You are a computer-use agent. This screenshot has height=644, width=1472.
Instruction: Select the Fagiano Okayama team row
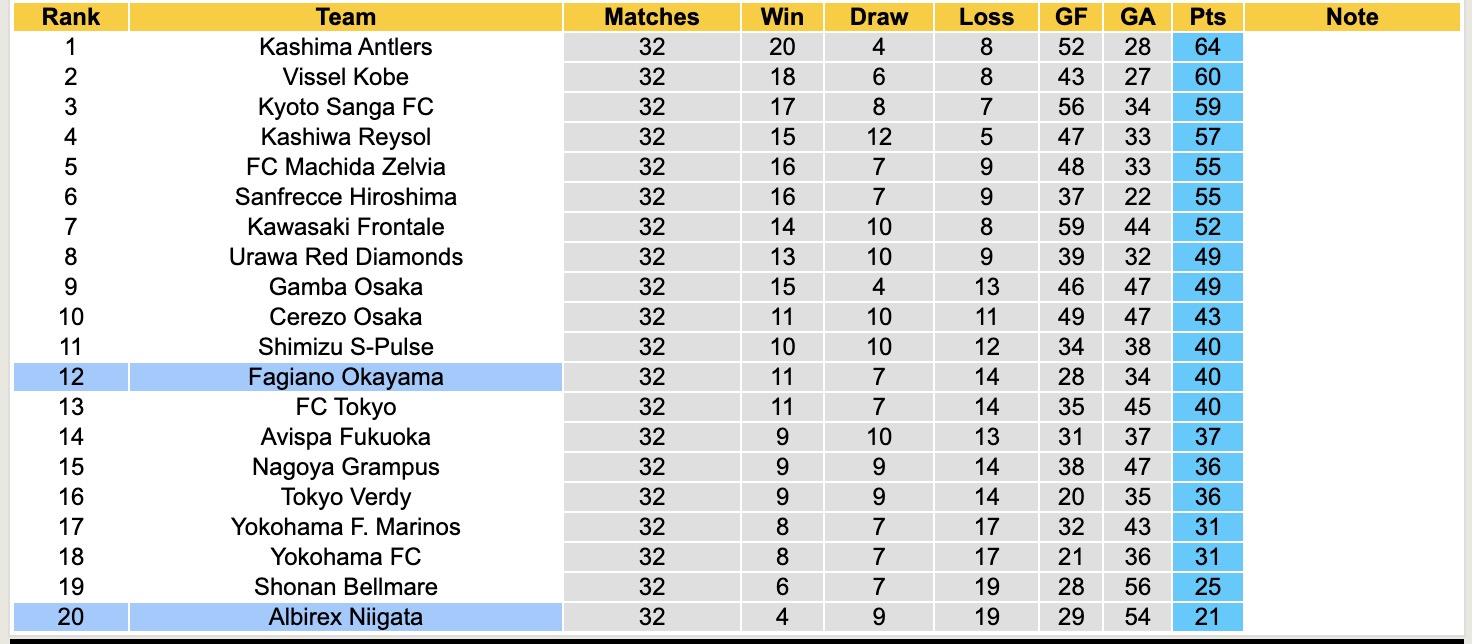click(x=345, y=377)
